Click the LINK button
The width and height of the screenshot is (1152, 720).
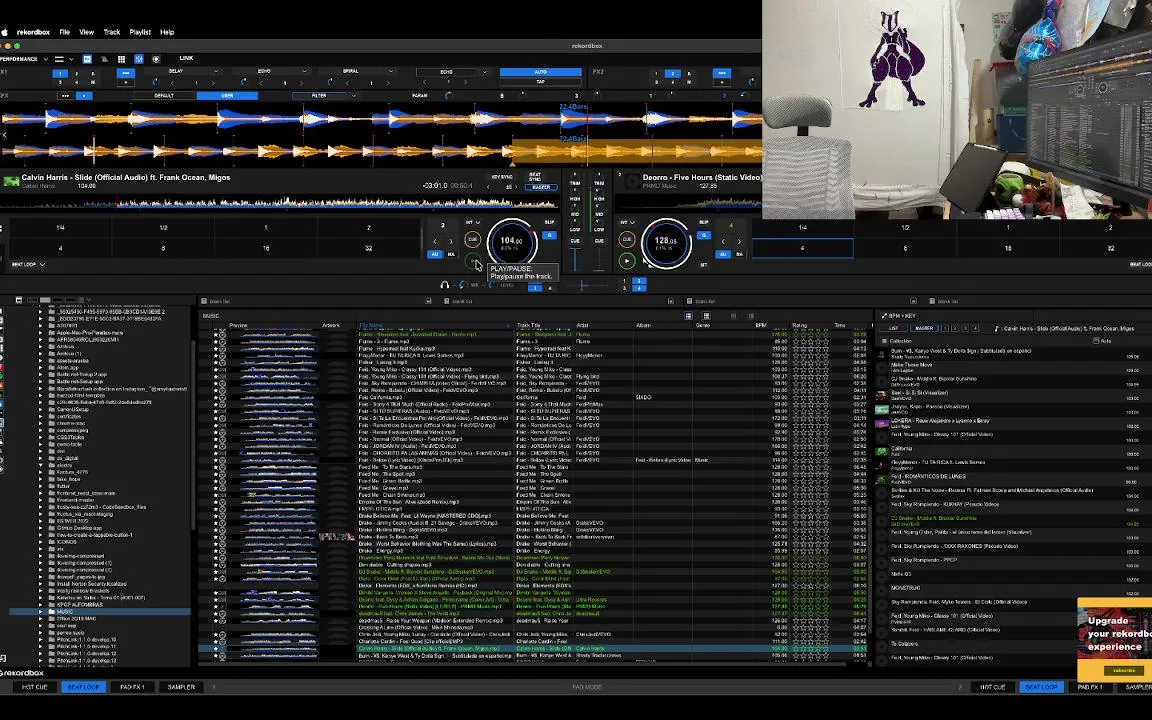[x=187, y=58]
